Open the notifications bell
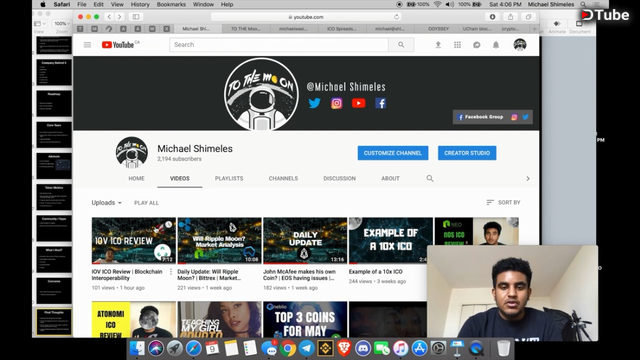 pos(496,45)
